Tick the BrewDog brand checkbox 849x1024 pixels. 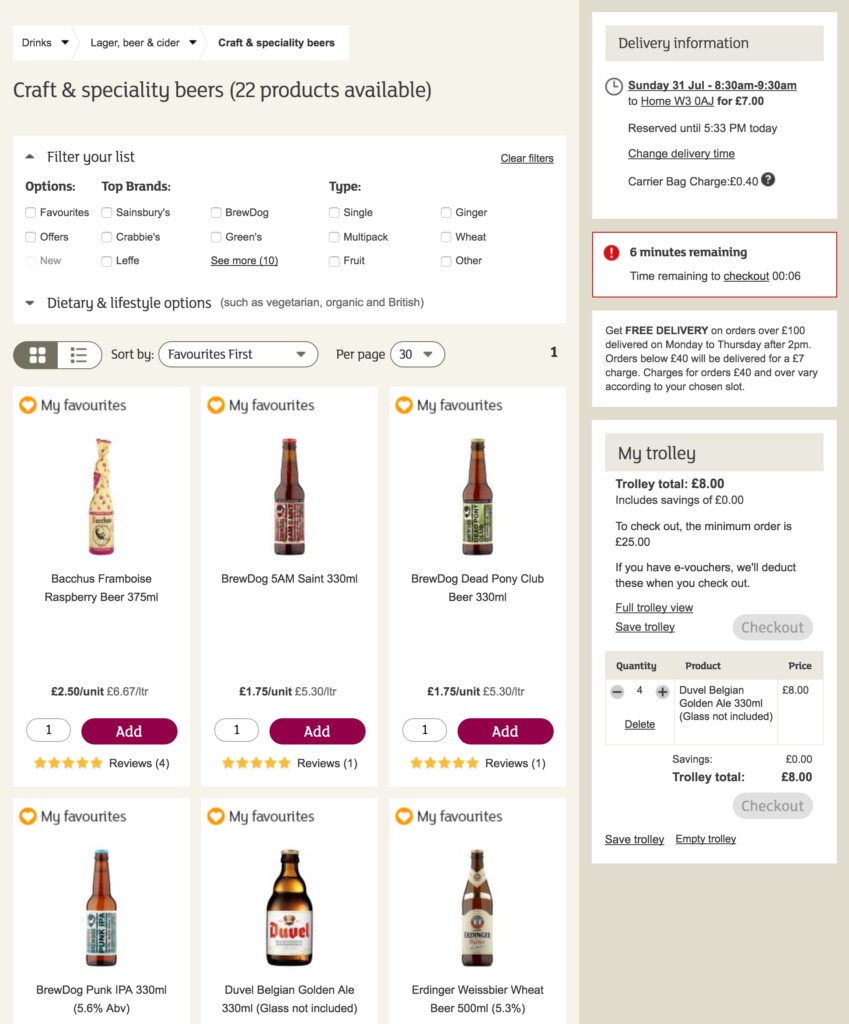(216, 212)
